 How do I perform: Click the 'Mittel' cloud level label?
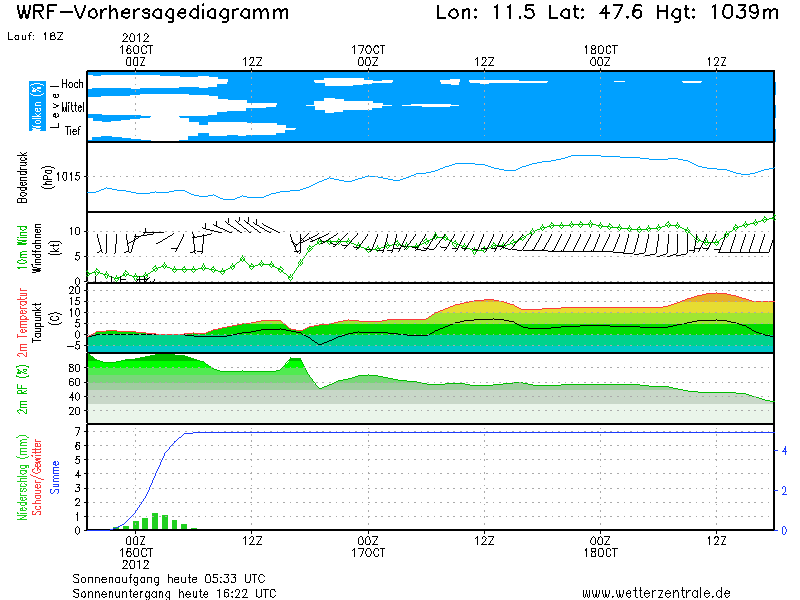pyautogui.click(x=73, y=107)
